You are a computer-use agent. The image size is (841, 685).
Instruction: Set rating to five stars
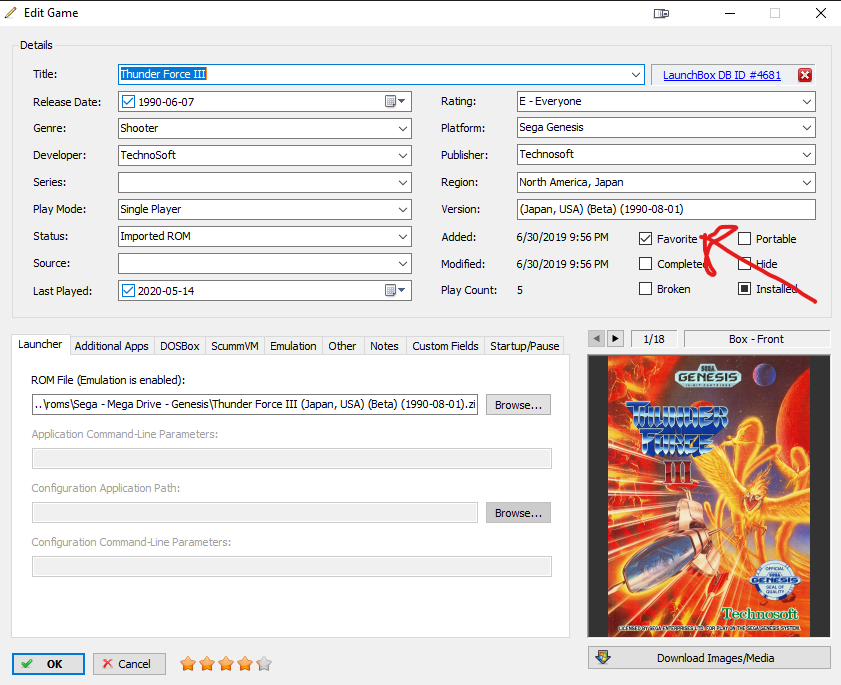[264, 664]
